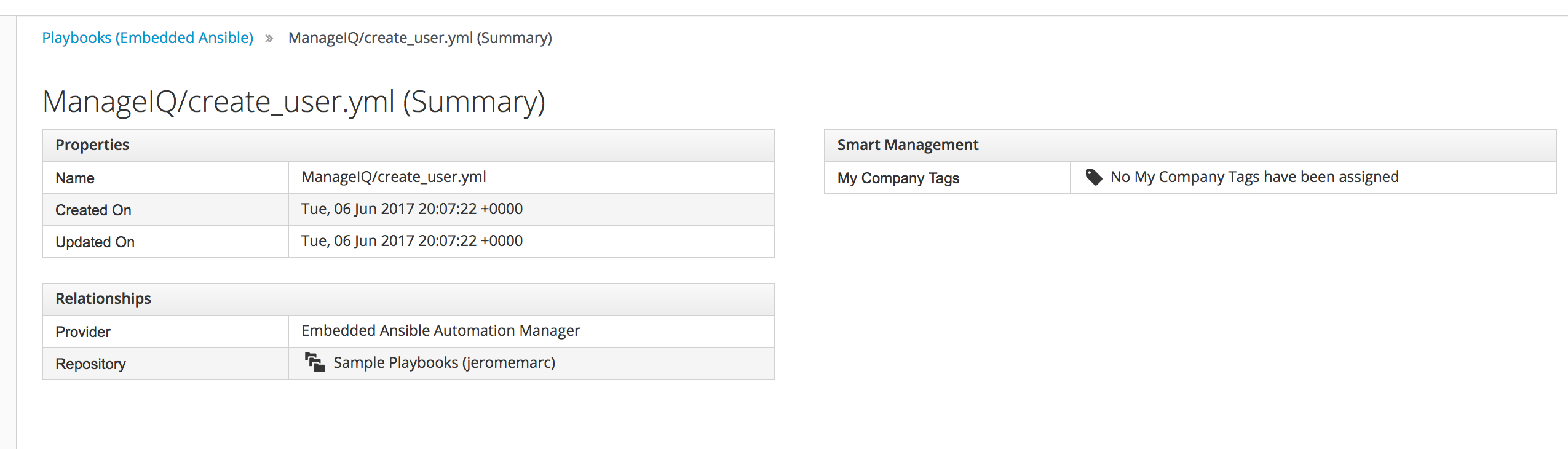Click the My Company Tags label
Viewport: 1568px width, 449px height.
click(x=898, y=178)
